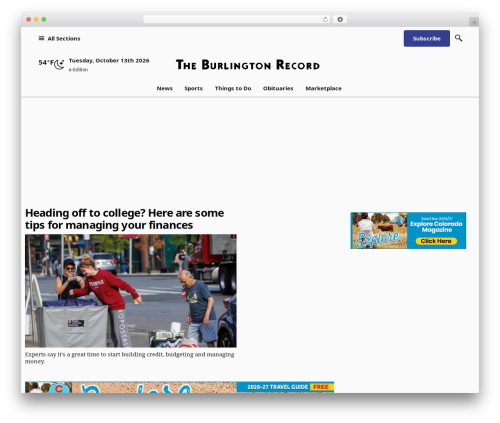This screenshot has width=500, height=423.
Task: Click the yellow Click Here ad button
Action: pyautogui.click(x=436, y=241)
